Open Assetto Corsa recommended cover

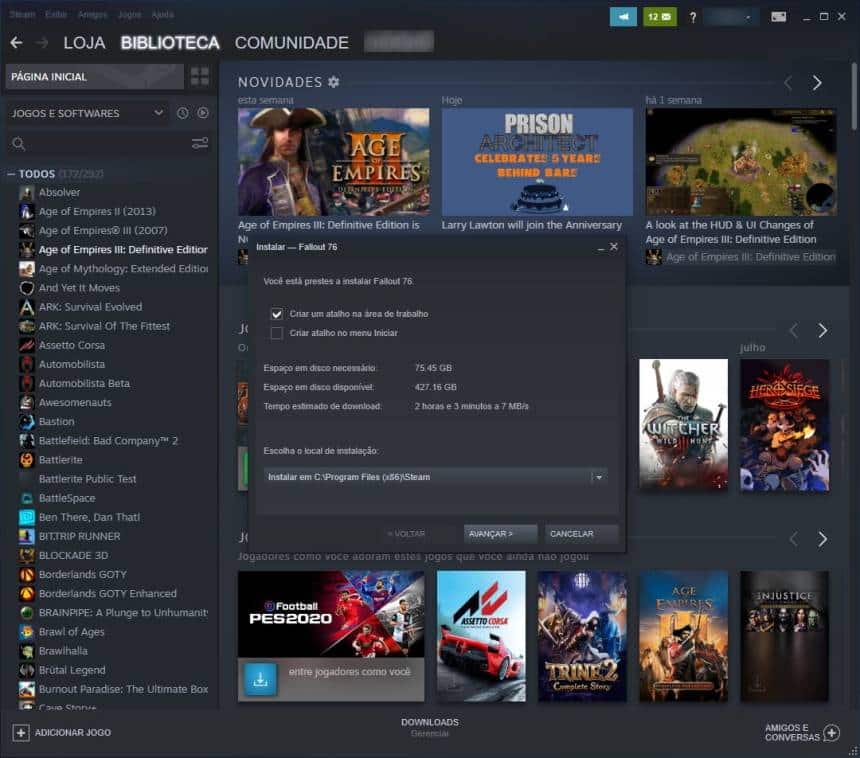pos(481,636)
